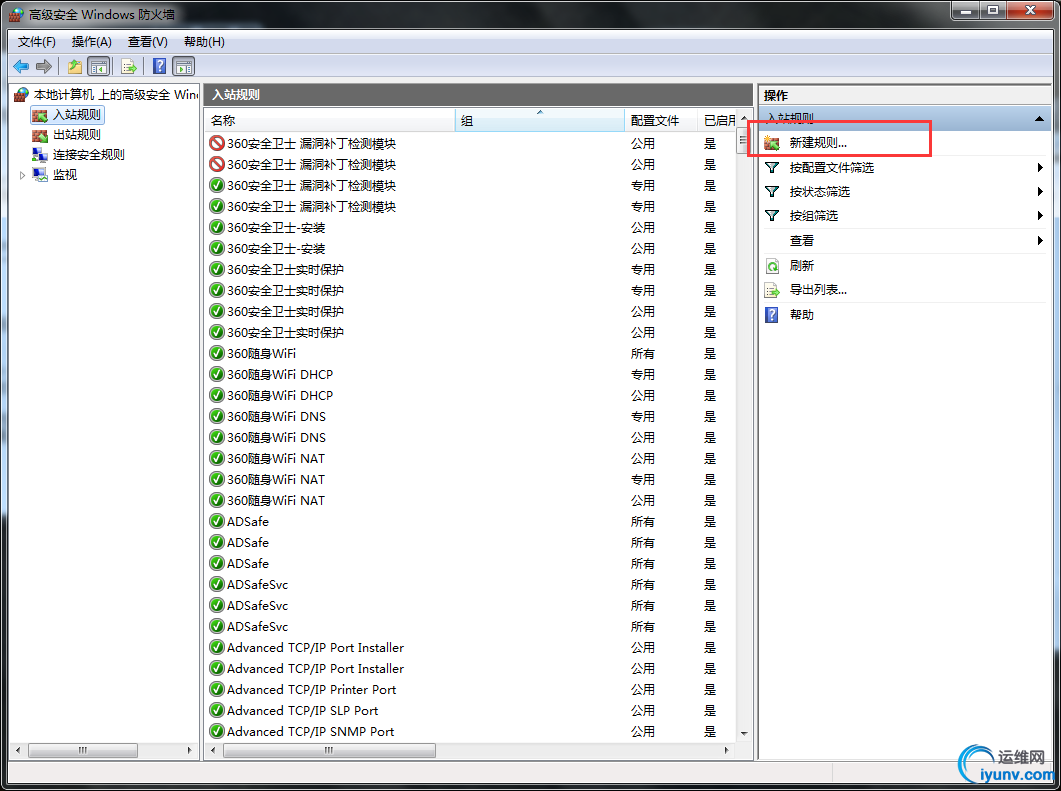Click the green check icon of 360随身WiFi row
The height and width of the screenshot is (791, 1061).
click(x=217, y=353)
